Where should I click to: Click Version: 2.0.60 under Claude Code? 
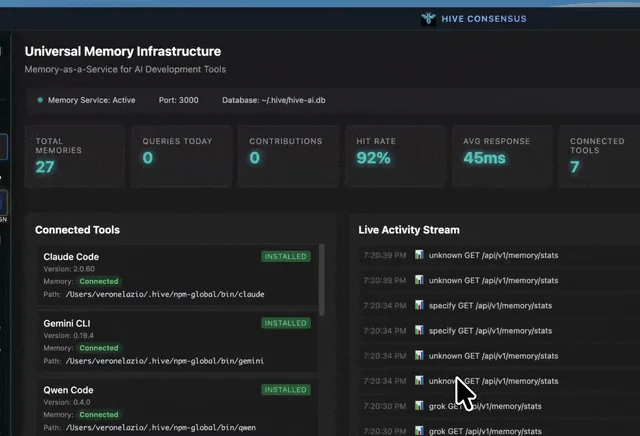pos(69,269)
